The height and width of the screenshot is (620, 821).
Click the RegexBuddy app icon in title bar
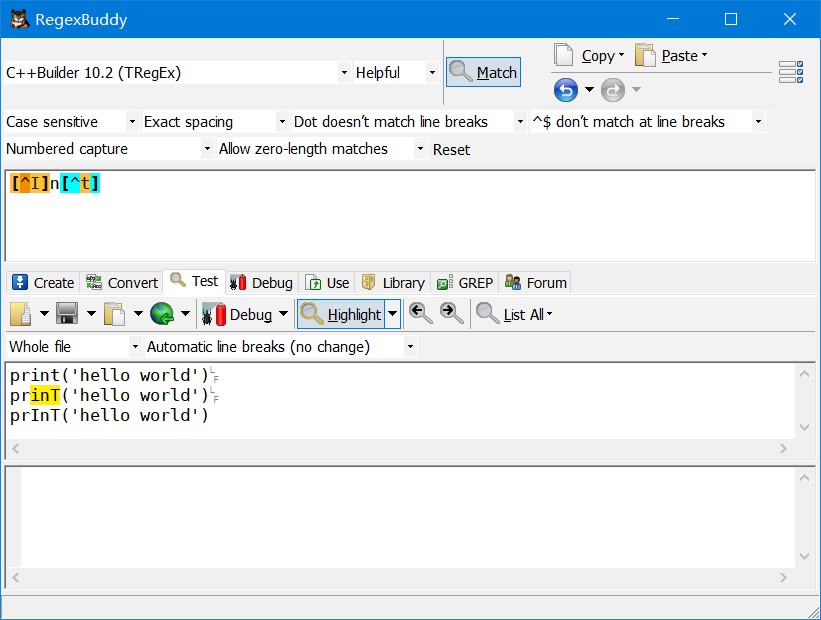point(19,19)
